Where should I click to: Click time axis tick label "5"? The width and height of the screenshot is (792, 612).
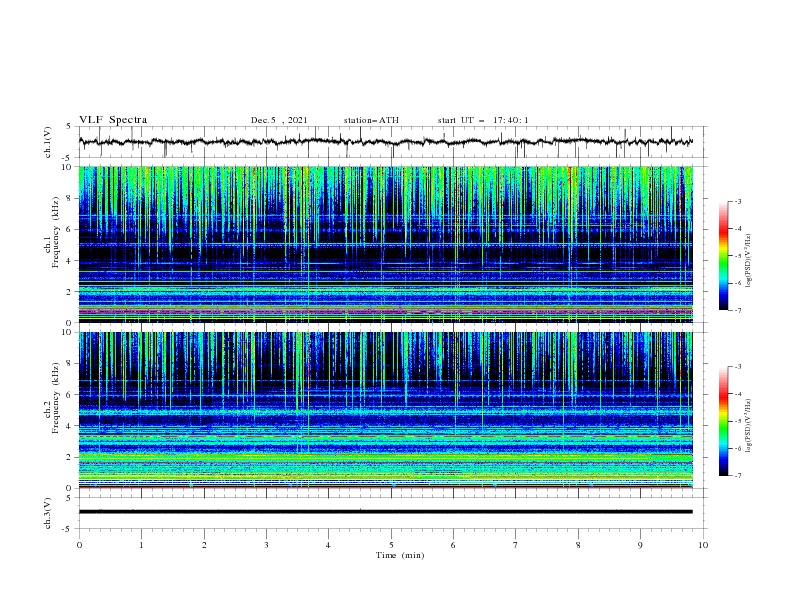pyautogui.click(x=391, y=545)
